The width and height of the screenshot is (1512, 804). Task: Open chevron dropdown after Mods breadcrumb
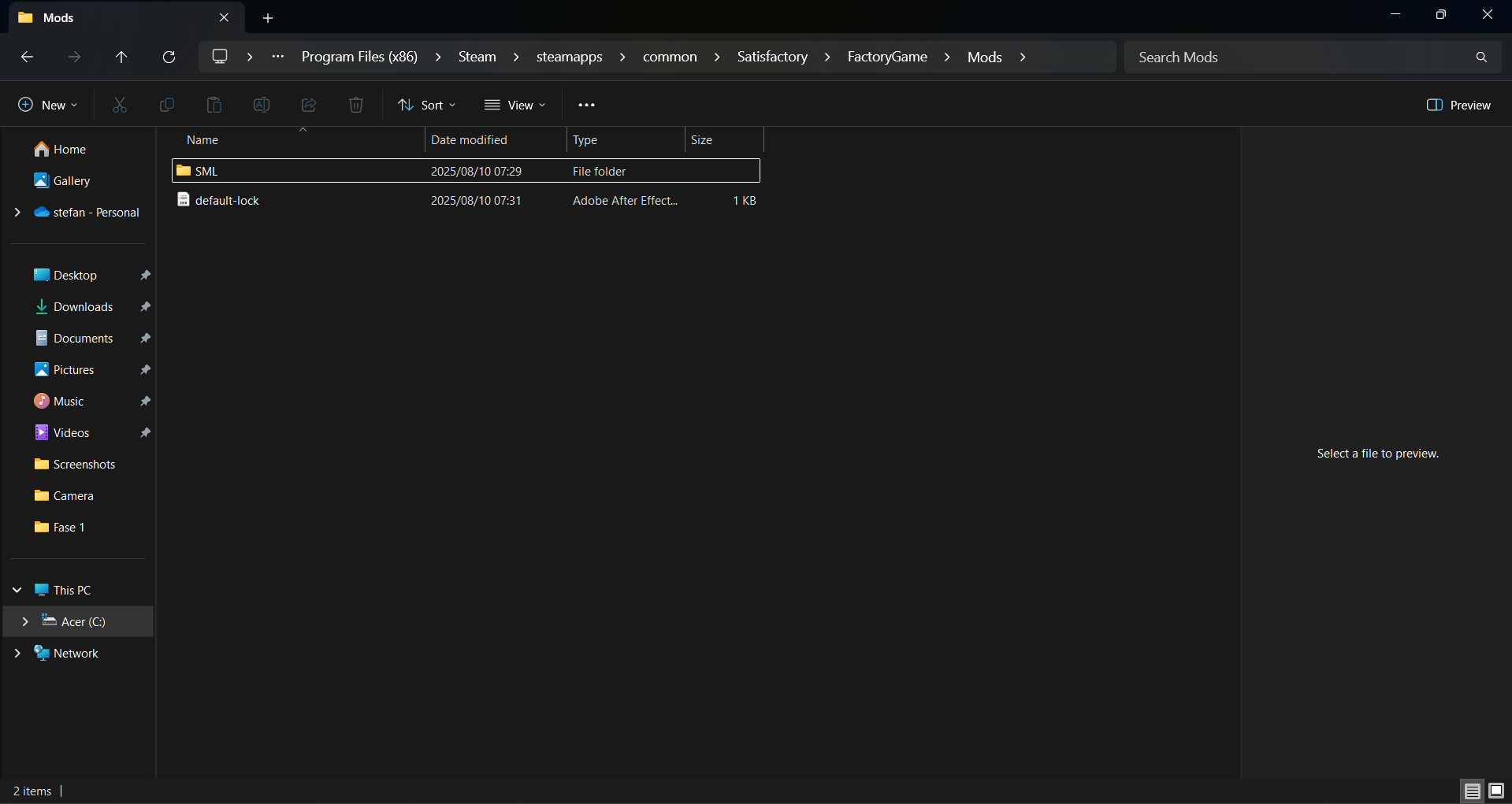tap(1023, 57)
